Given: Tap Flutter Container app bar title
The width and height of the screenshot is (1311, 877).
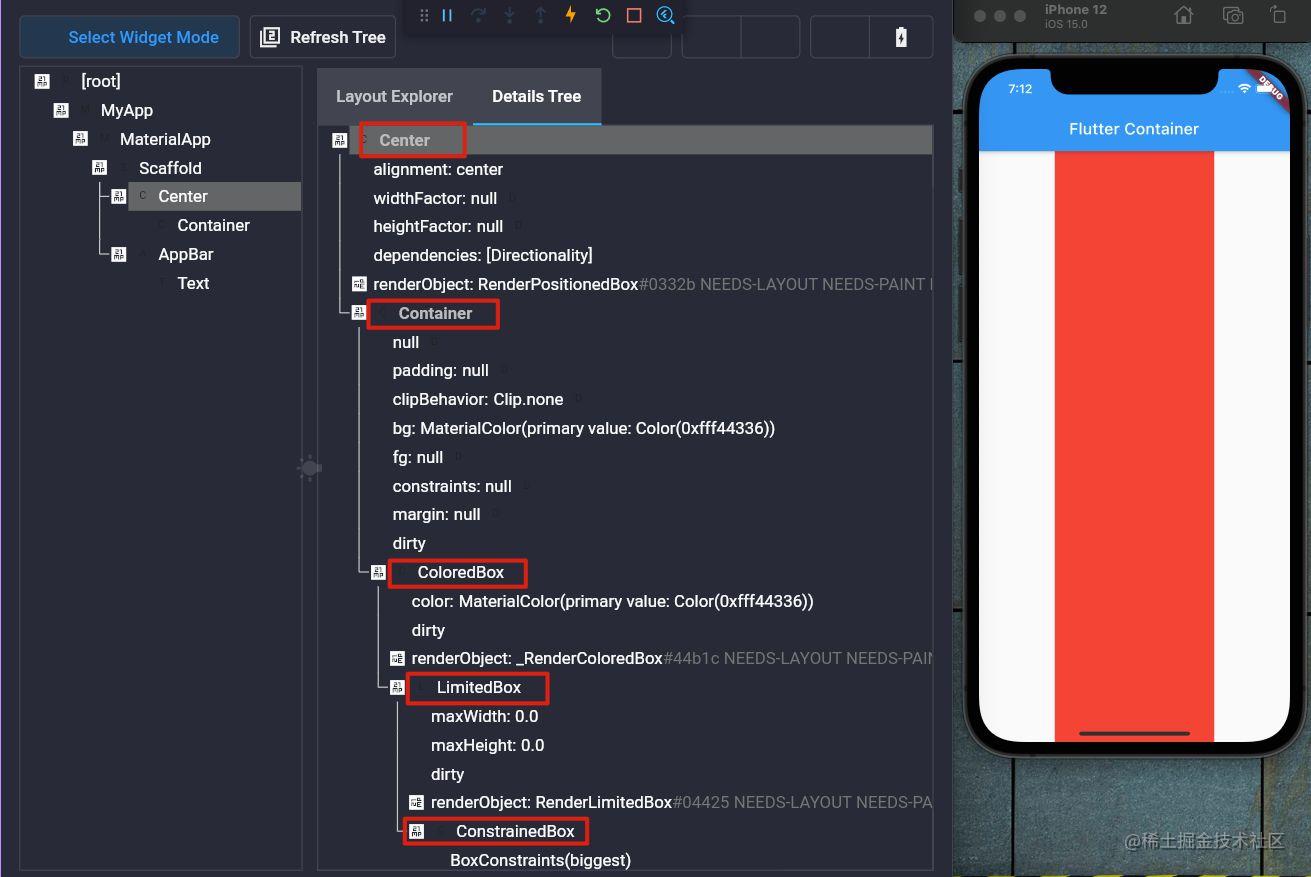Looking at the screenshot, I should 1134,128.
